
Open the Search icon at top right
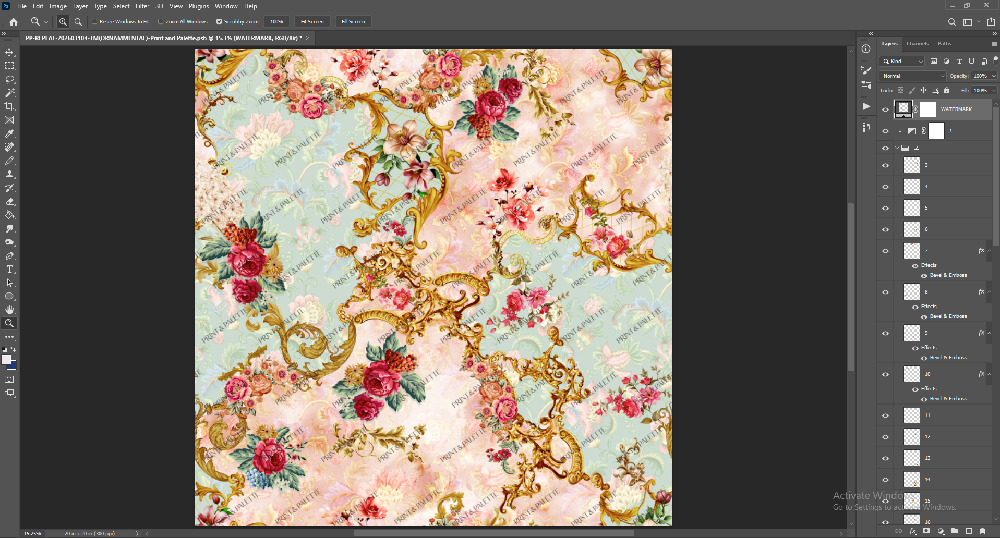tap(952, 22)
